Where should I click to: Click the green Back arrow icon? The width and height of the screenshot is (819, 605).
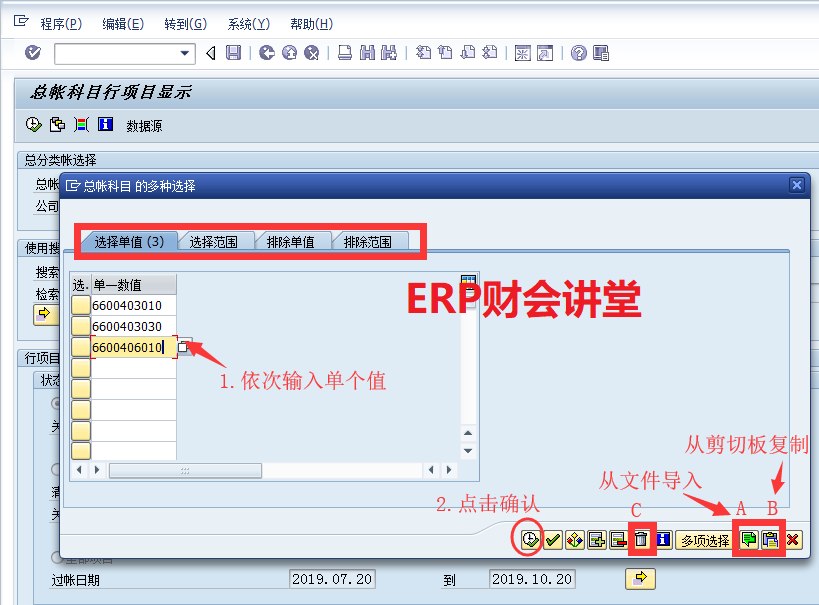click(266, 53)
